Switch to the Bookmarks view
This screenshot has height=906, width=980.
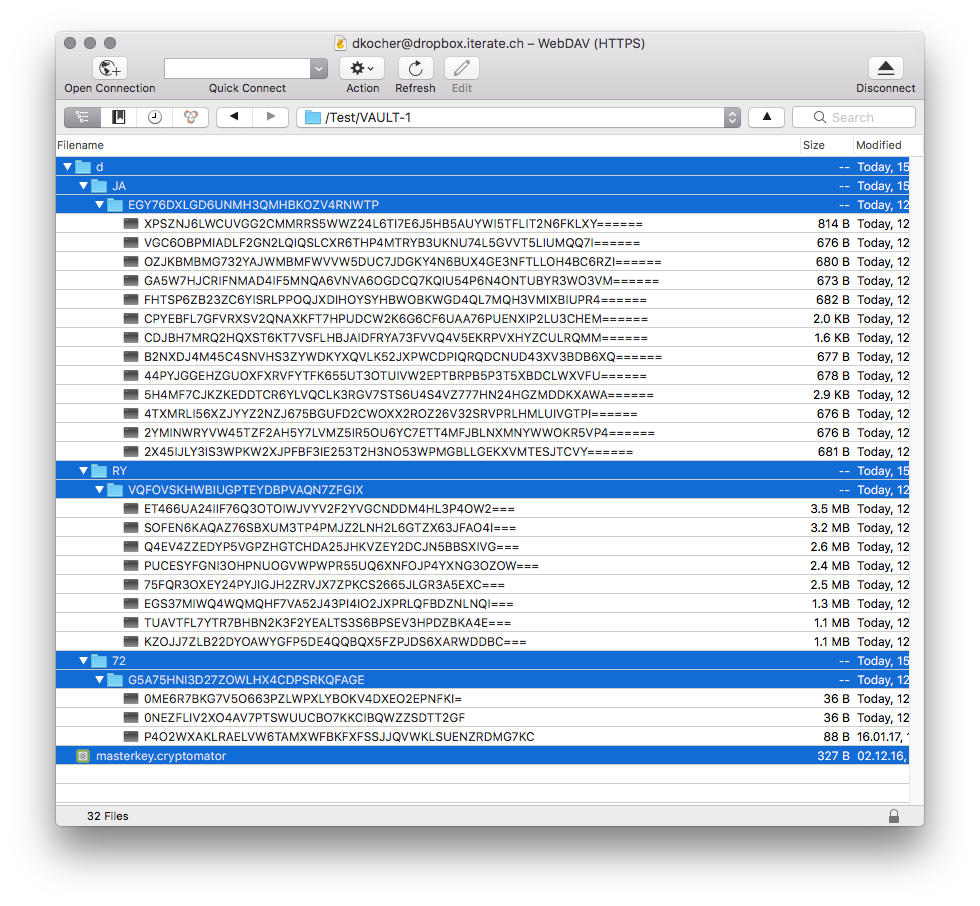tap(119, 117)
